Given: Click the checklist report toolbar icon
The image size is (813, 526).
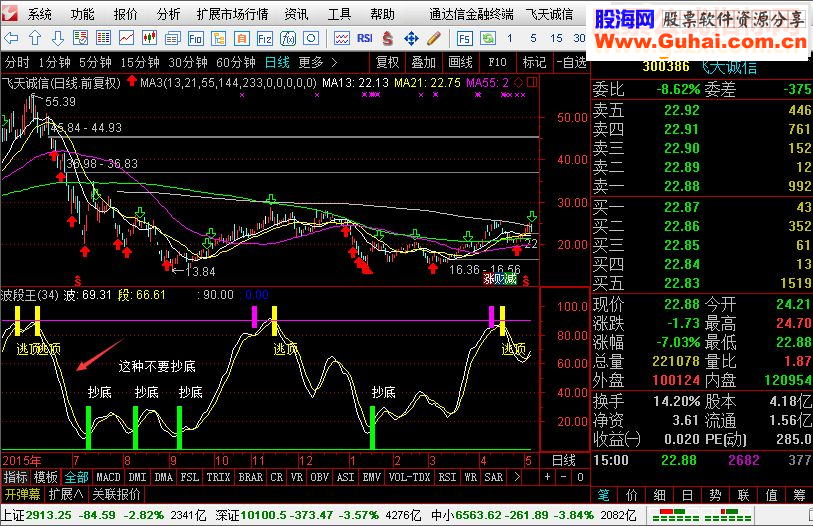Looking at the screenshot, I should click(80, 38).
